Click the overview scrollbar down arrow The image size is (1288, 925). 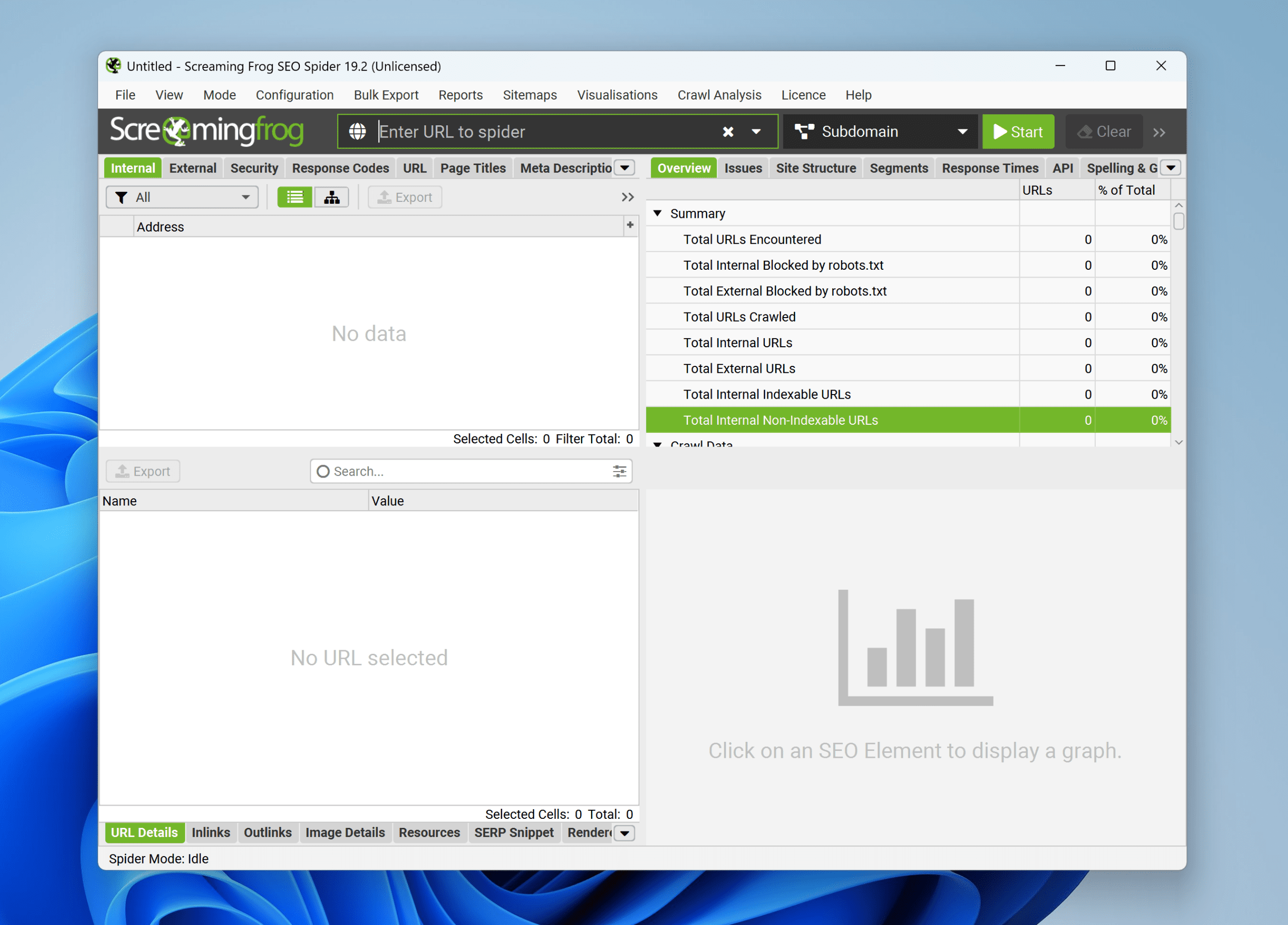coord(1178,442)
